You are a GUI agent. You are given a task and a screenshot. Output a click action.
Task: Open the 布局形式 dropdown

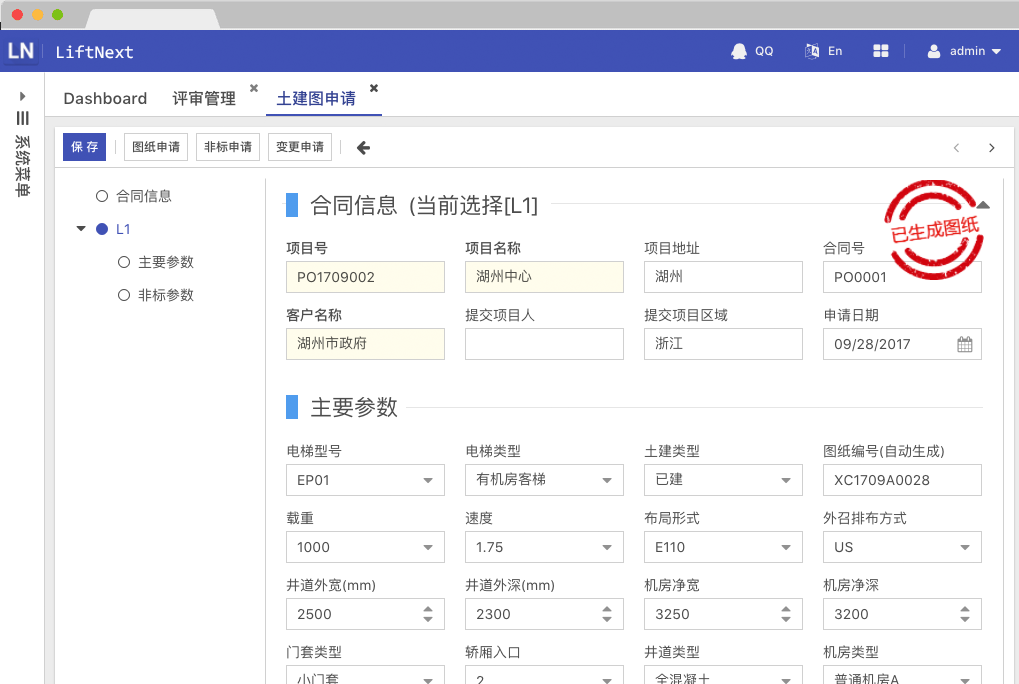[x=723, y=547]
